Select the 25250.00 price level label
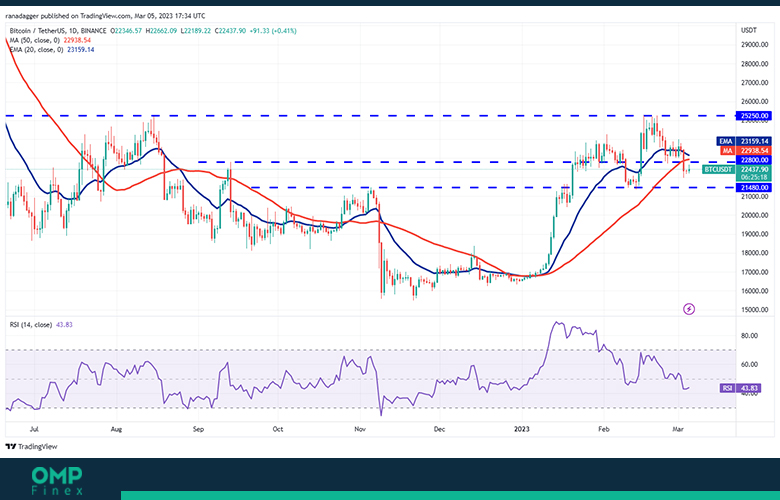The height and width of the screenshot is (500, 780). pyautogui.click(x=753, y=116)
